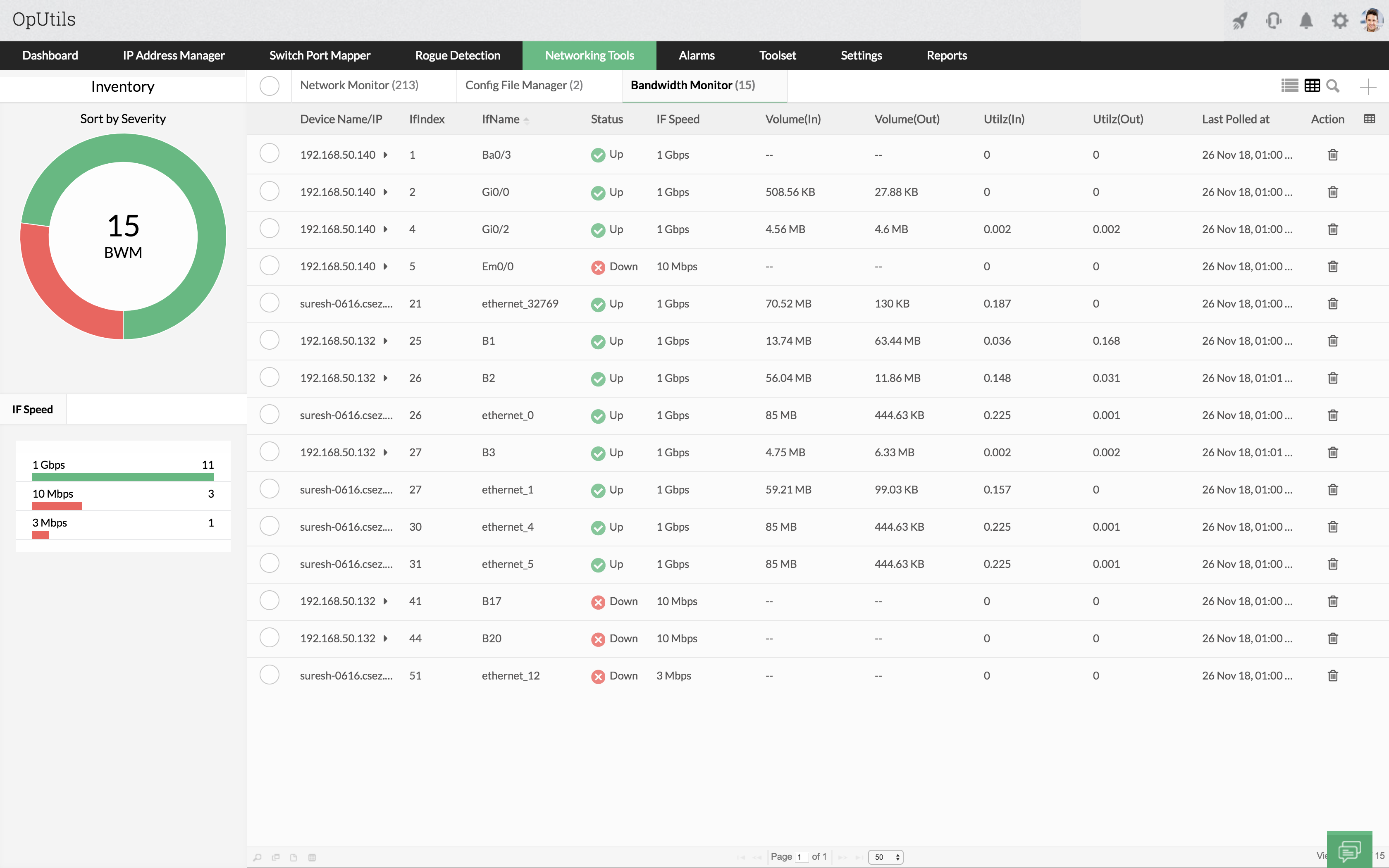Image resolution: width=1389 pixels, height=868 pixels.
Task: Click the search magnifier above the table
Action: (x=1333, y=86)
